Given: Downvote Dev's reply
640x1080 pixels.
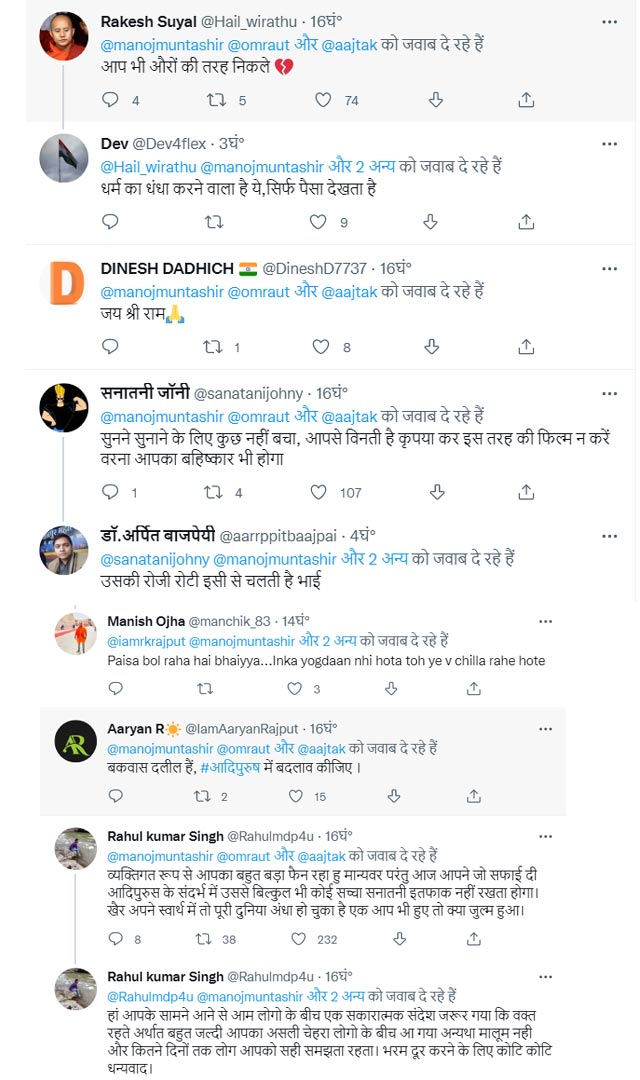Looking at the screenshot, I should click(x=432, y=223).
